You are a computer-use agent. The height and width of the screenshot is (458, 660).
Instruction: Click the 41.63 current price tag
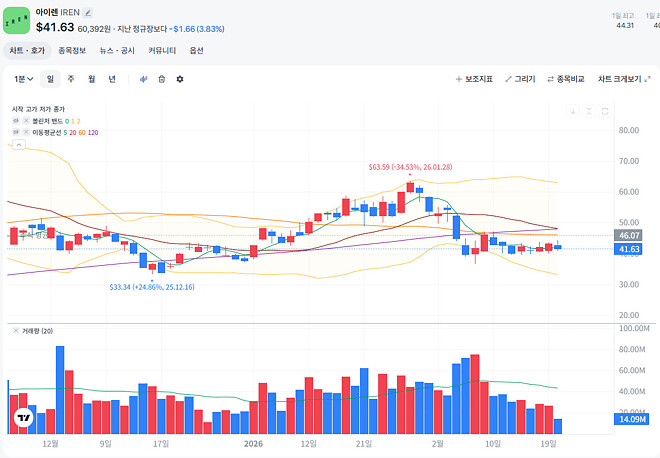628,249
